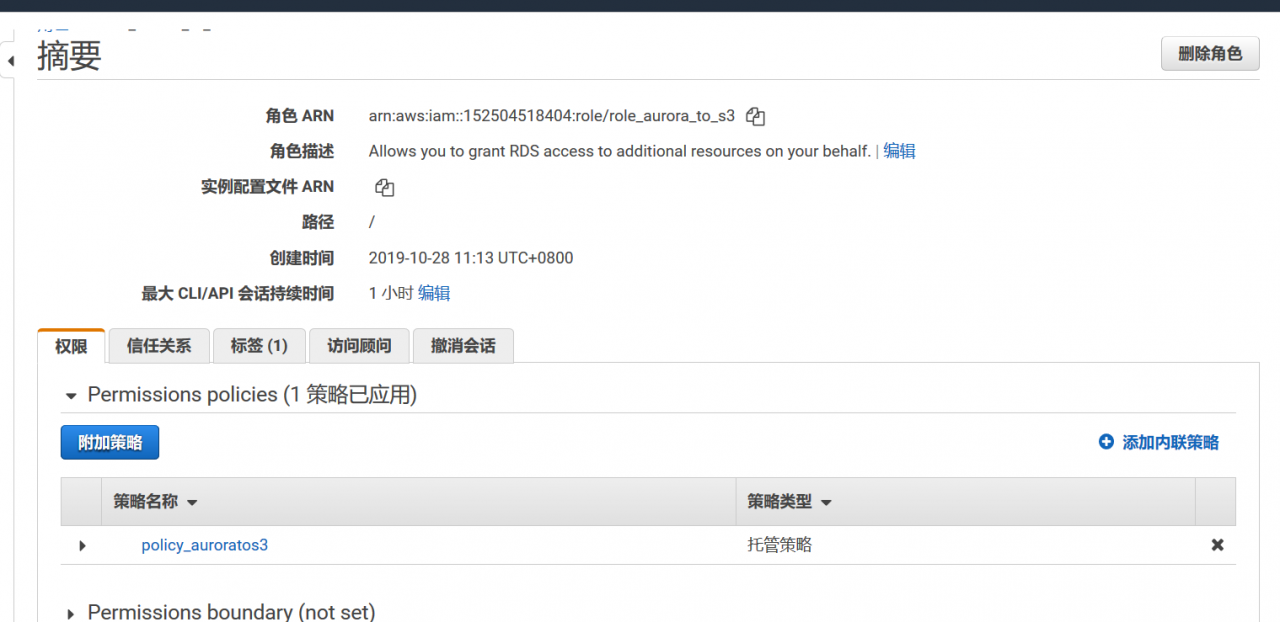Sort by 策略名称 column arrow
This screenshot has width=1280, height=622.
[x=192, y=503]
